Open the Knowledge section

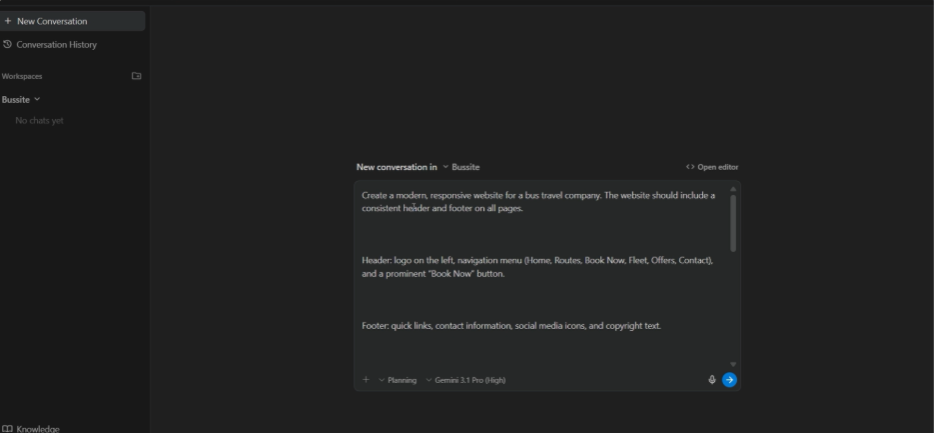37,428
